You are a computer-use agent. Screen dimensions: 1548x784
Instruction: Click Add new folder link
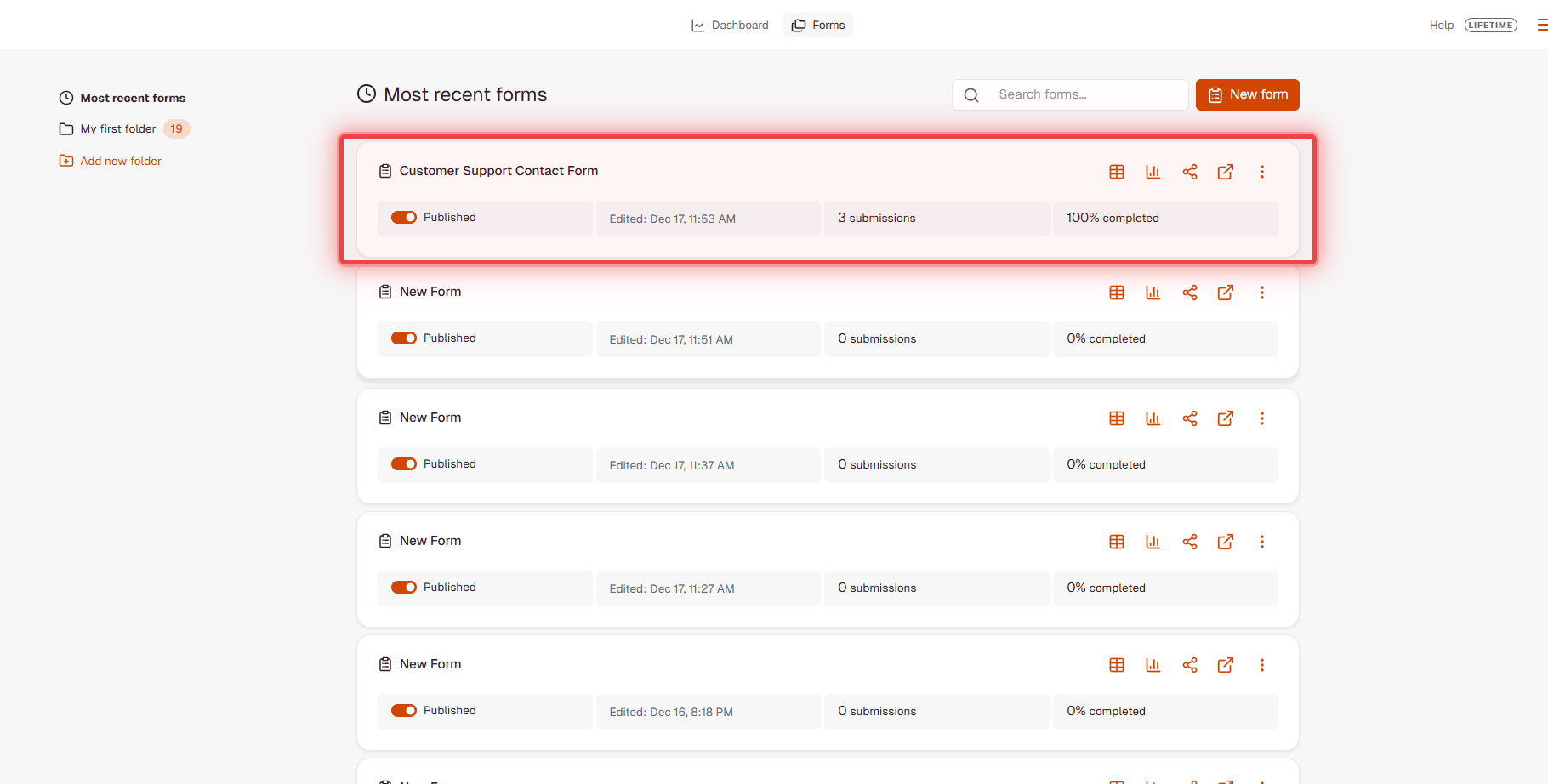click(111, 161)
